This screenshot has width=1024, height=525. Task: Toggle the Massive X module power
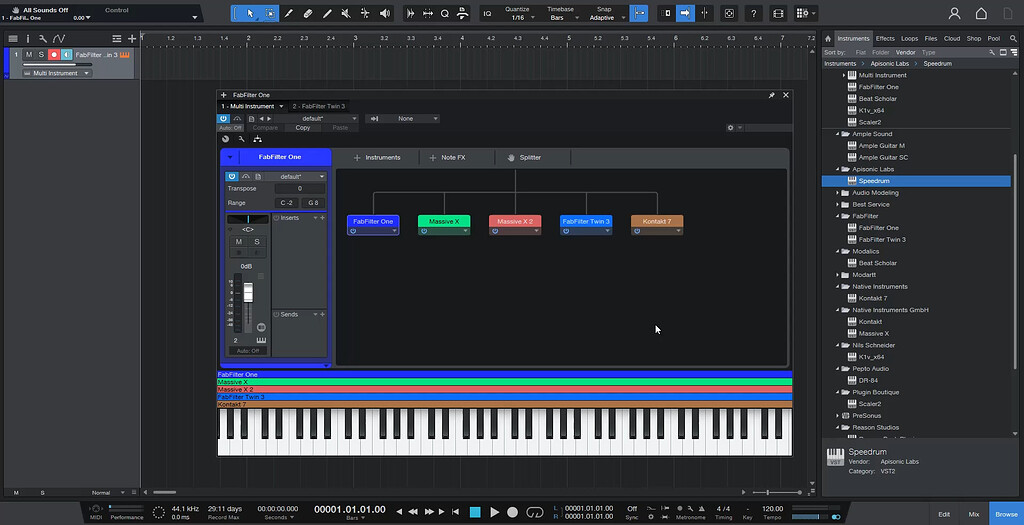pyautogui.click(x=424, y=231)
